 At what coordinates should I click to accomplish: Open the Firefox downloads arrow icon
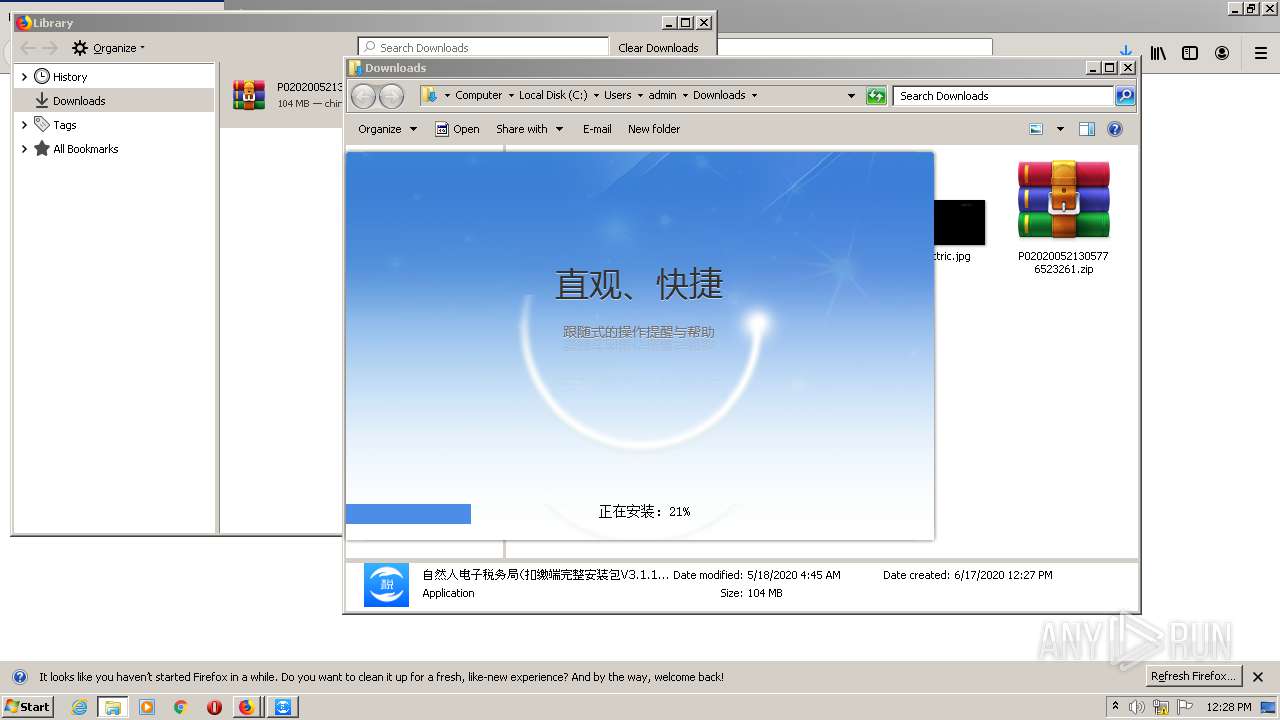pyautogui.click(x=1126, y=51)
